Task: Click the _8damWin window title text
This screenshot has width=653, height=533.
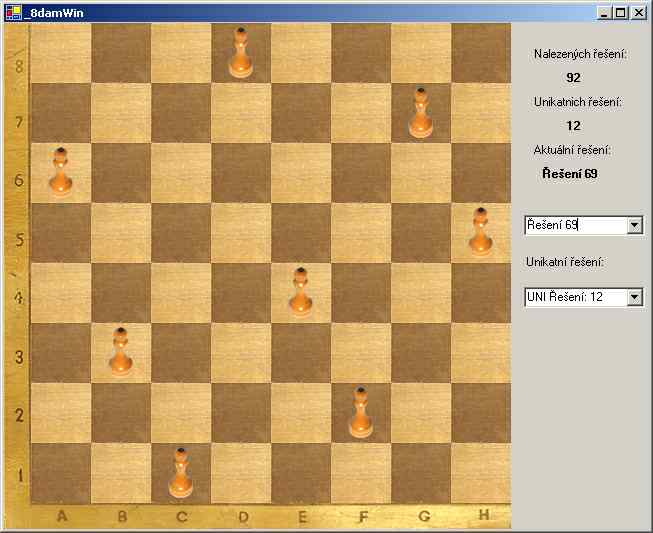Action: pos(54,13)
